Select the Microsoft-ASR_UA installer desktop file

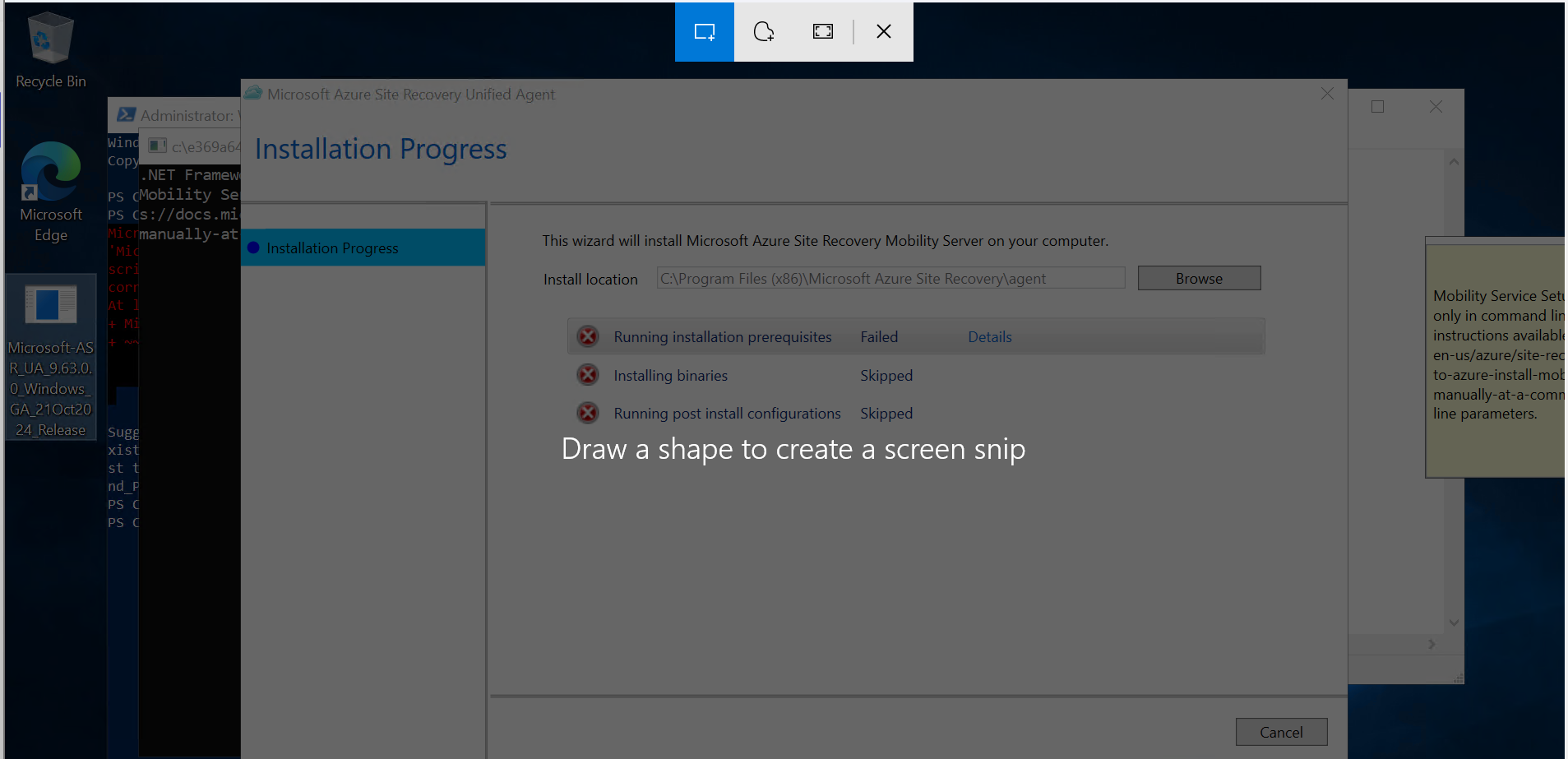(50, 358)
